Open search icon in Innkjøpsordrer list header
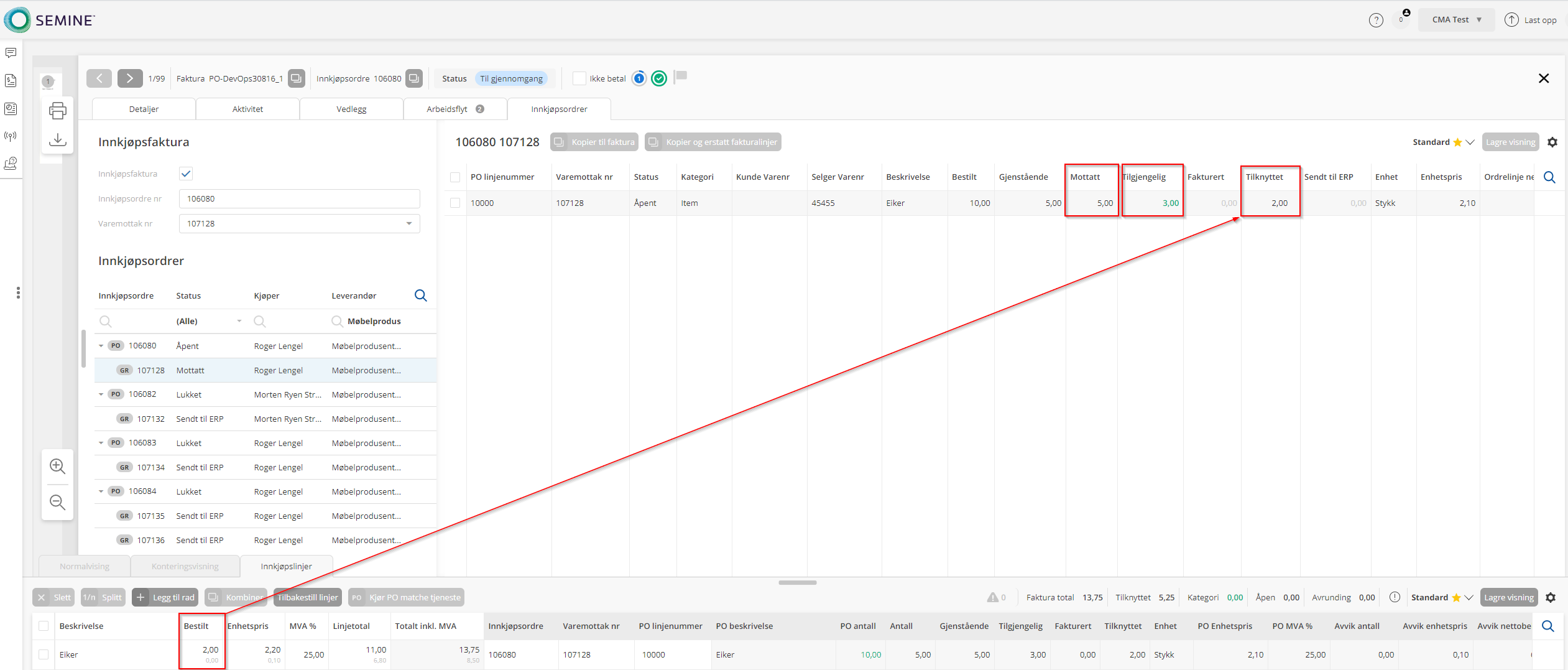This screenshot has height=670, width=1568. click(420, 295)
